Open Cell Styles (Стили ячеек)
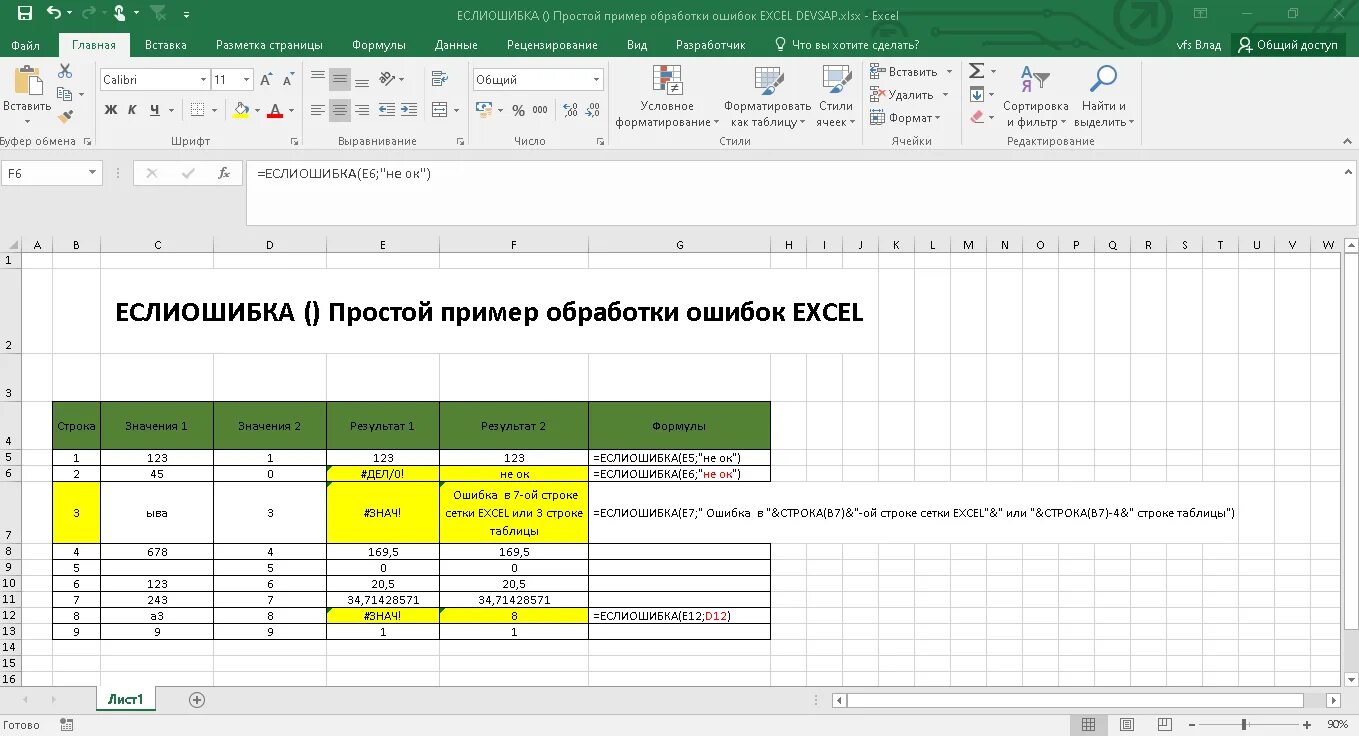Screen dimensions: 1359x736 pos(836,98)
